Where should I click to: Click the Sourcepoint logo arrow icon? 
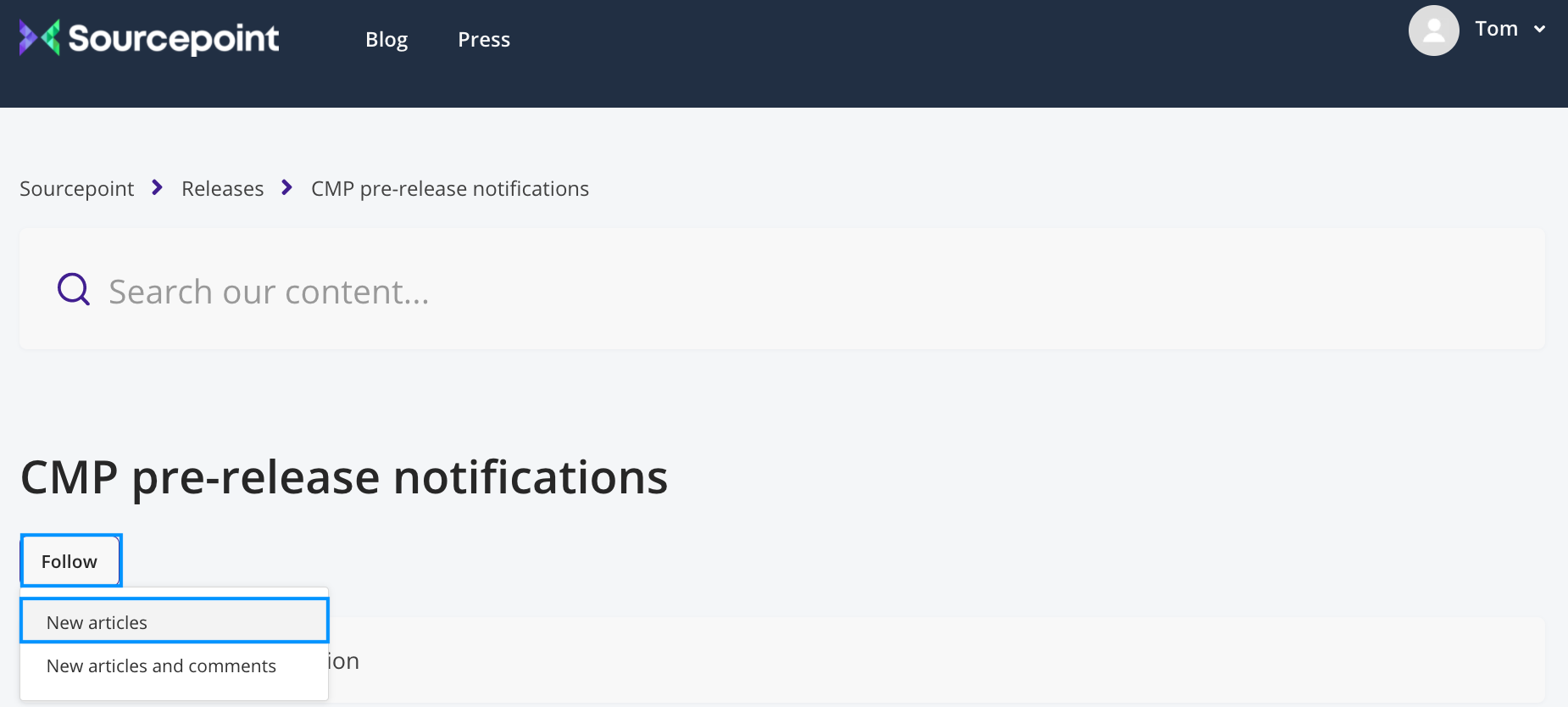click(39, 37)
